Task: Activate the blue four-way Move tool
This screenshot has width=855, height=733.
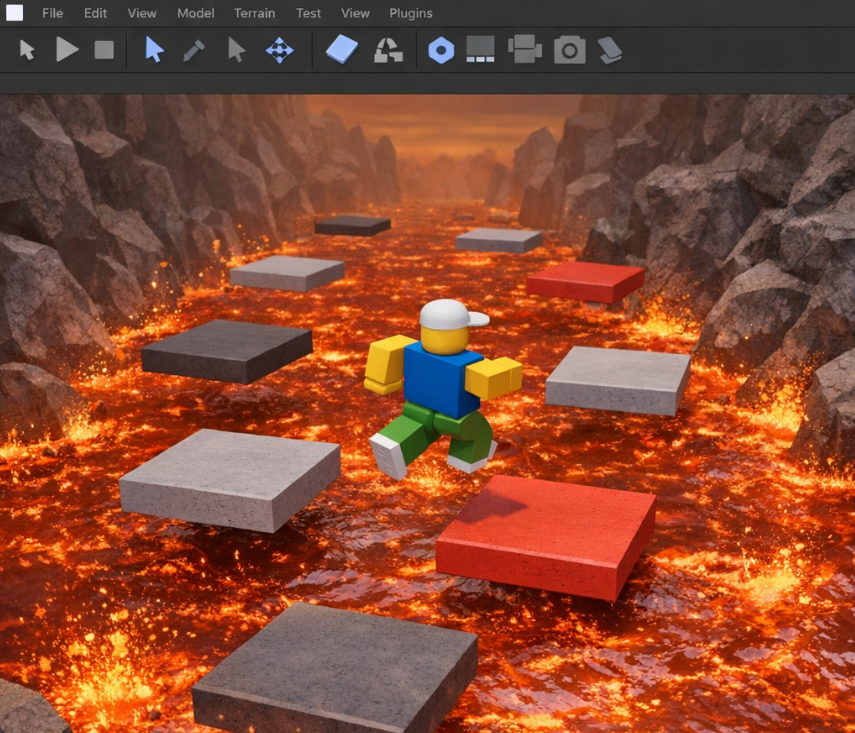Action: (280, 50)
